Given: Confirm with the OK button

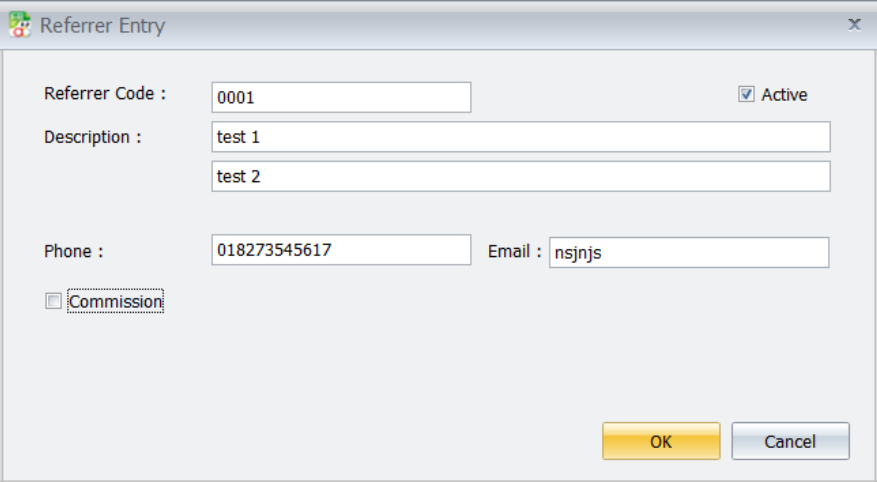Looking at the screenshot, I should click(x=661, y=441).
